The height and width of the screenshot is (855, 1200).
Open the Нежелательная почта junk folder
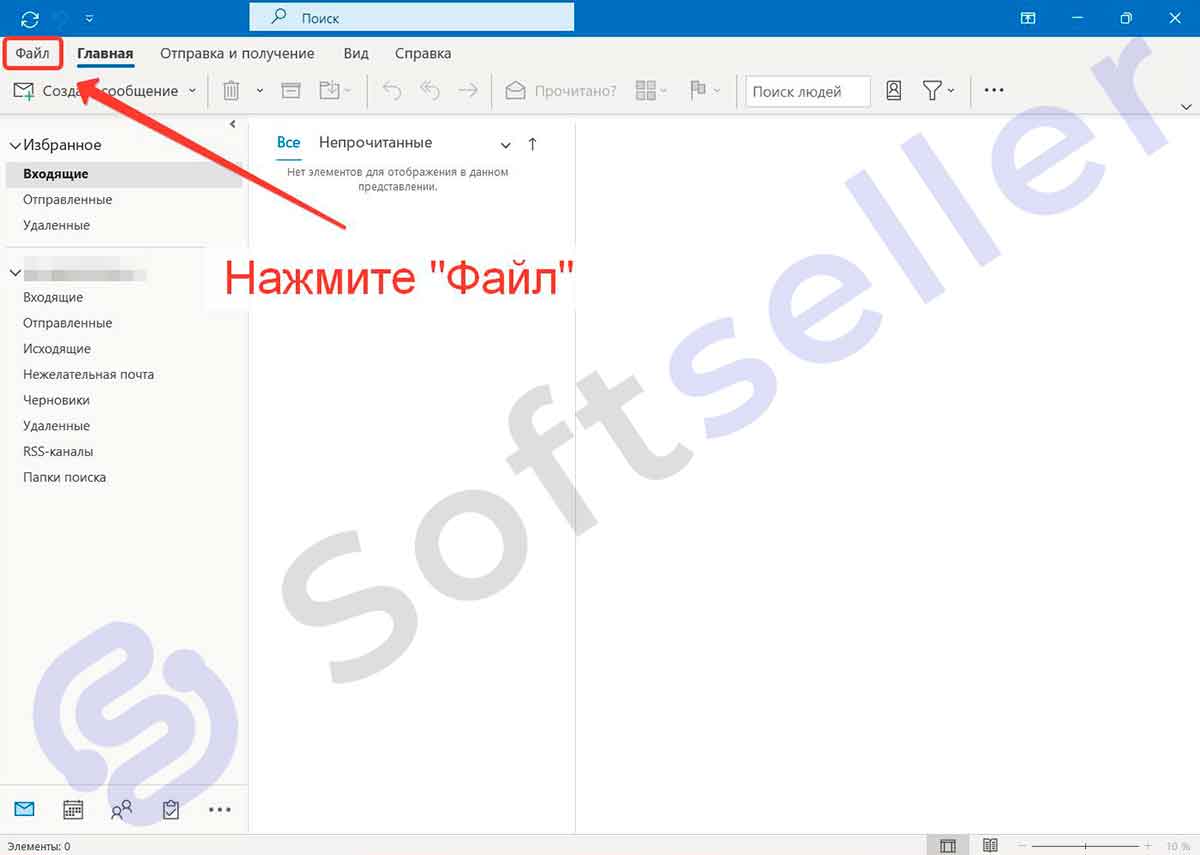[88, 374]
